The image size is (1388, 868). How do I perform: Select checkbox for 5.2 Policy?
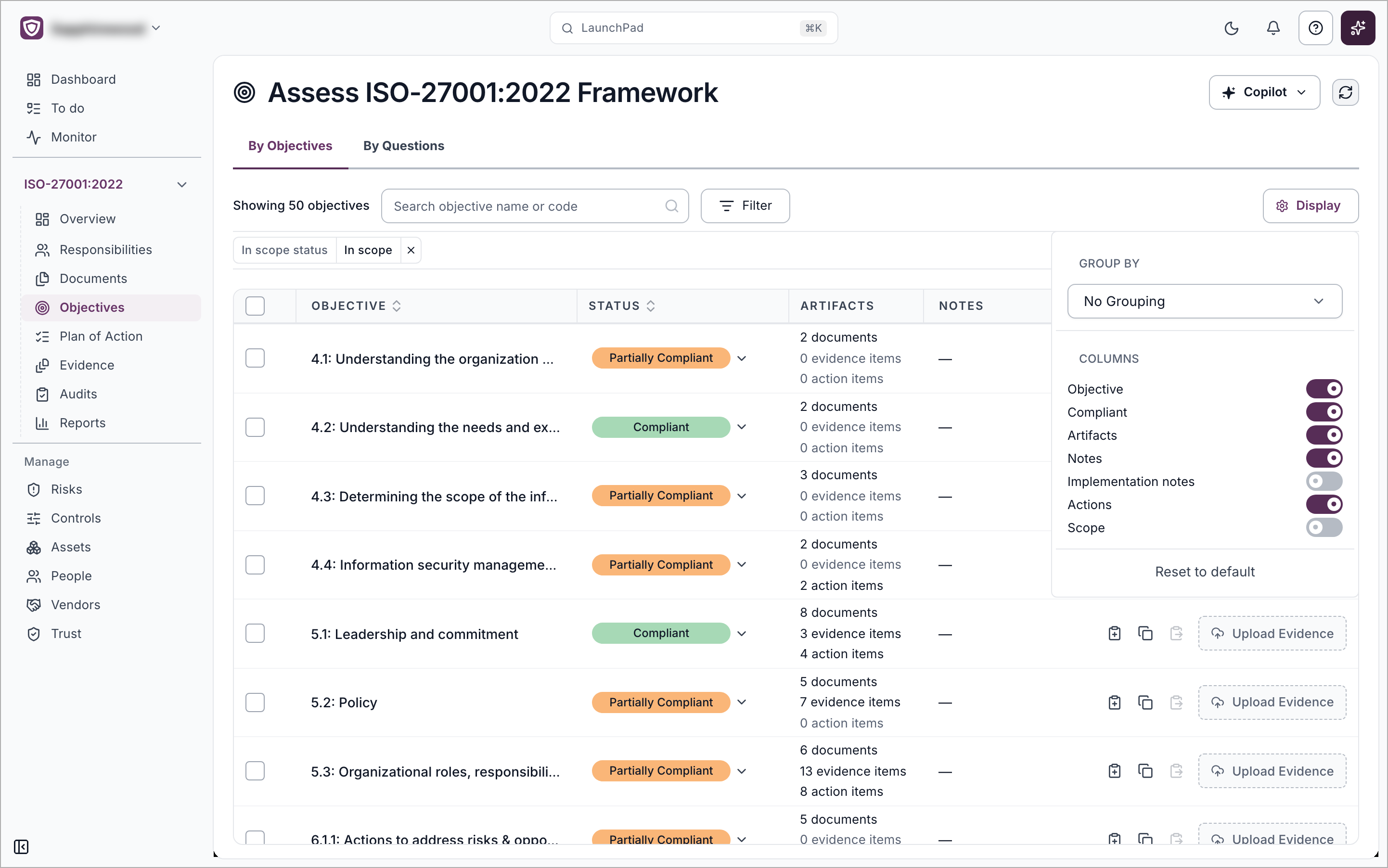[x=255, y=702]
